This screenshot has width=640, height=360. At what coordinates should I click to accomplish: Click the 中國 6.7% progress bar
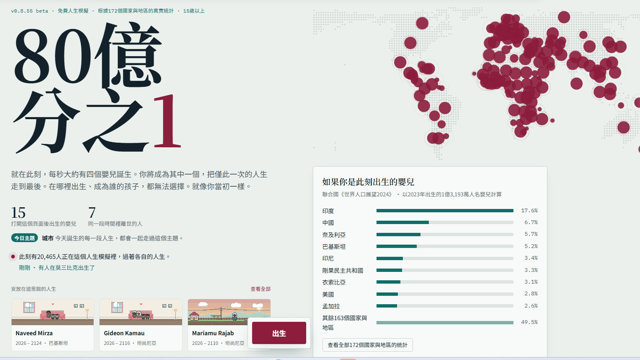[x=445, y=222]
